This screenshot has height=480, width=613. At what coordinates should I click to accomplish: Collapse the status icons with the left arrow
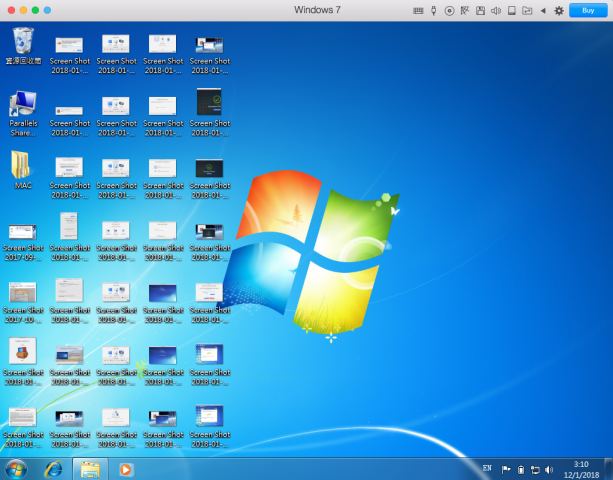pos(543,11)
